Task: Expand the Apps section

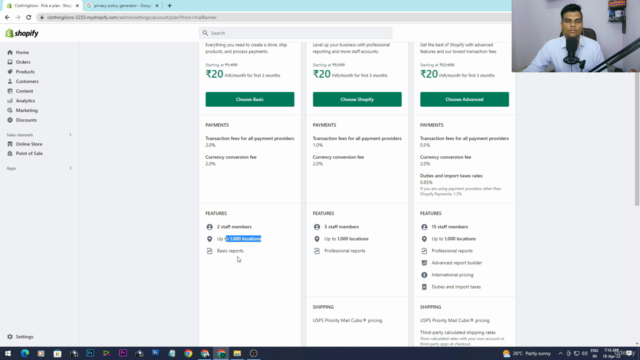Action: pos(70,168)
